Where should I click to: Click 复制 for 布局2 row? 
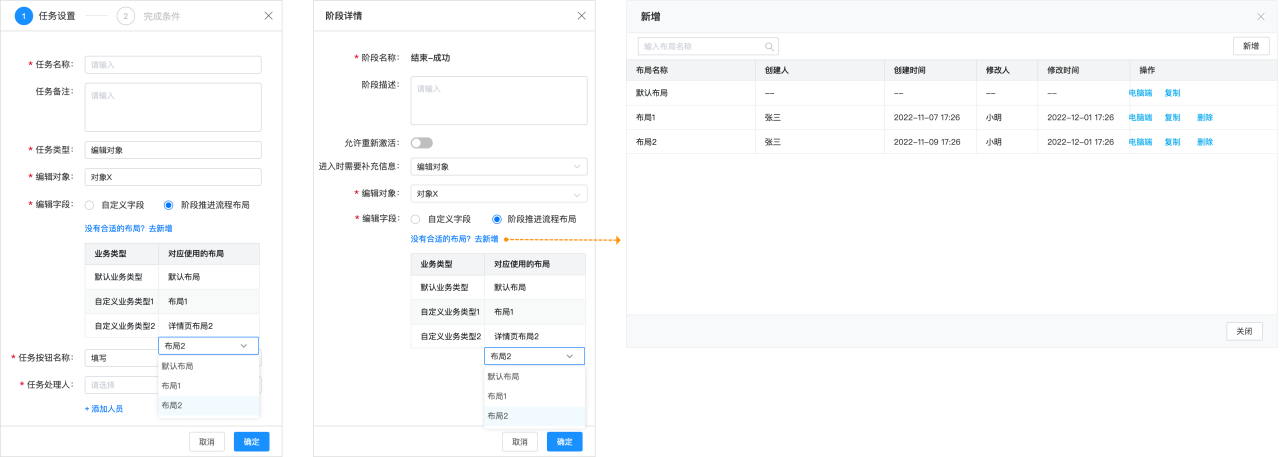coord(1172,142)
